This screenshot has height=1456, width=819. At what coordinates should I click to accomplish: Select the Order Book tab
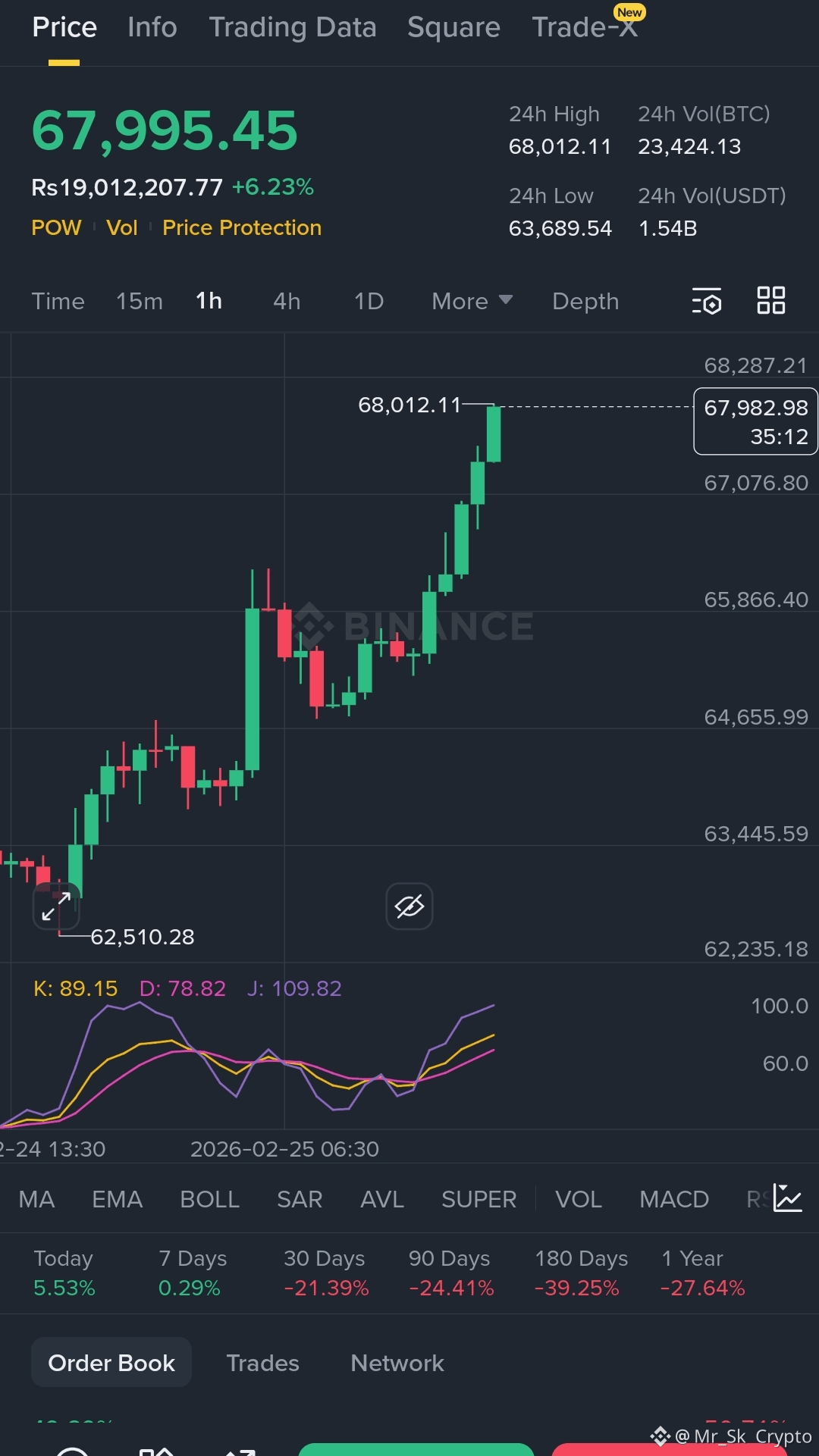click(111, 1363)
